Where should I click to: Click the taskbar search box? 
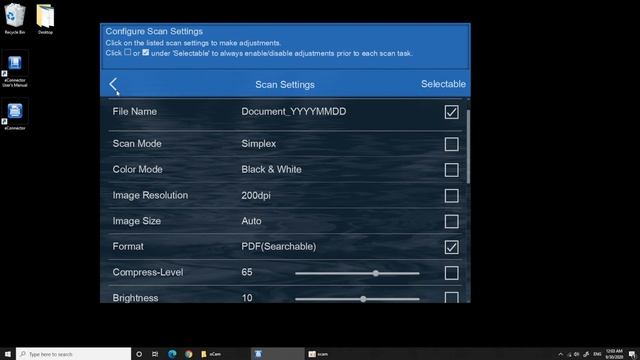73,354
